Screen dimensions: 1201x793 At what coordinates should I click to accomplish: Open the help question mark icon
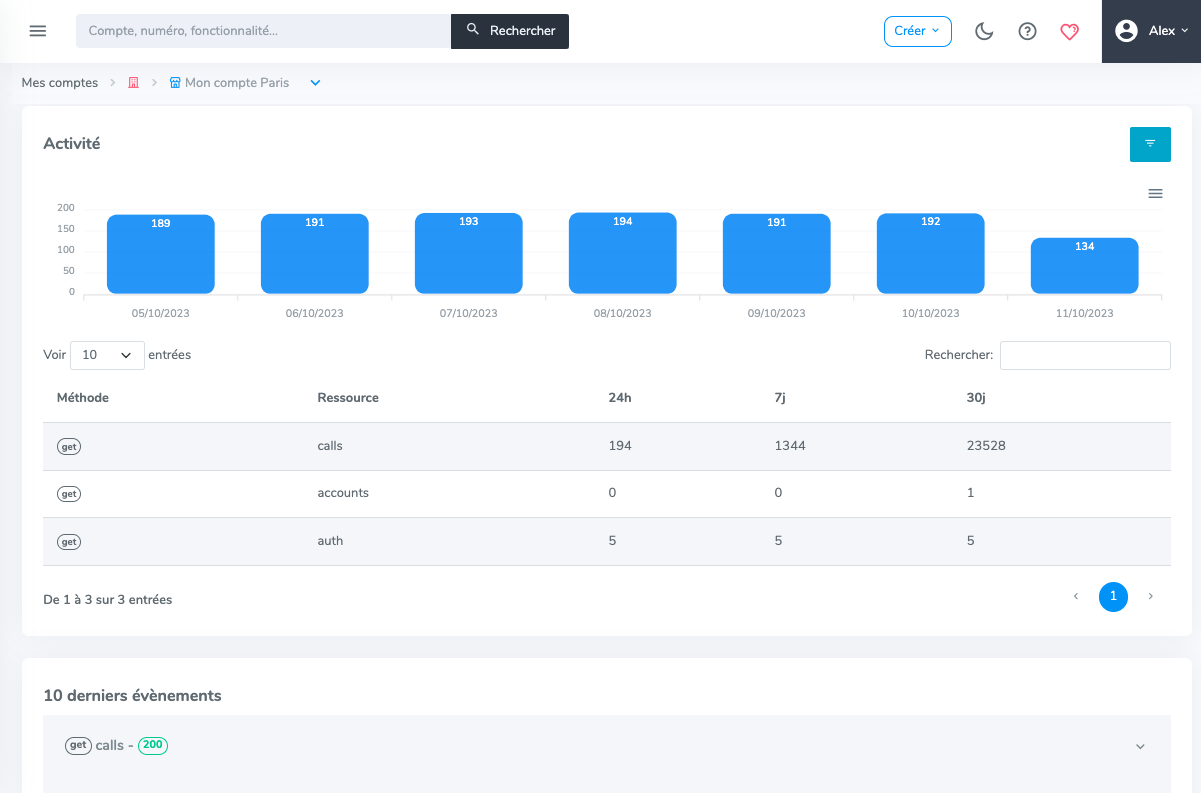pos(1027,31)
